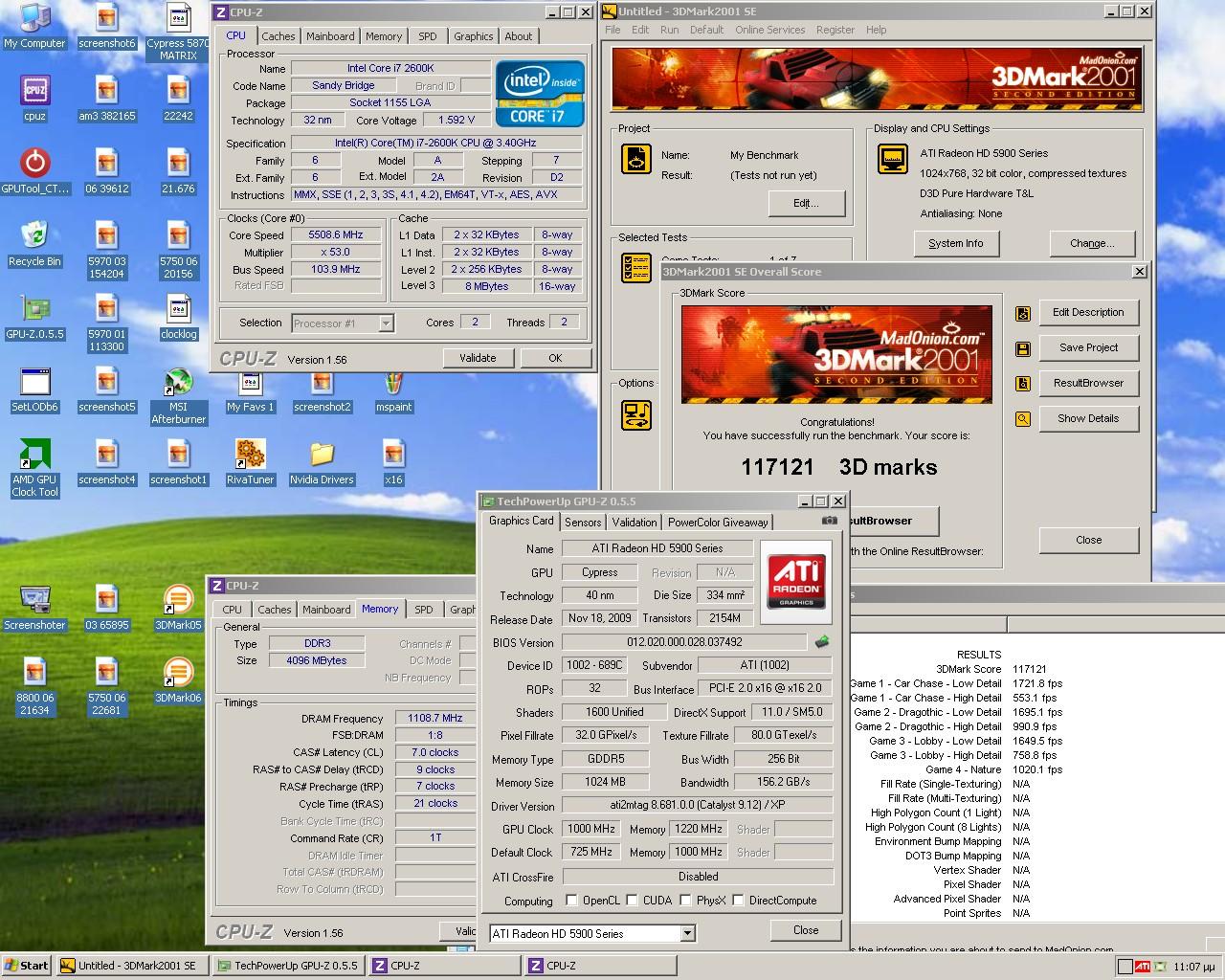The width and height of the screenshot is (1225, 980).
Task: Open Run menu in 3DMark2001
Action: coord(670,30)
